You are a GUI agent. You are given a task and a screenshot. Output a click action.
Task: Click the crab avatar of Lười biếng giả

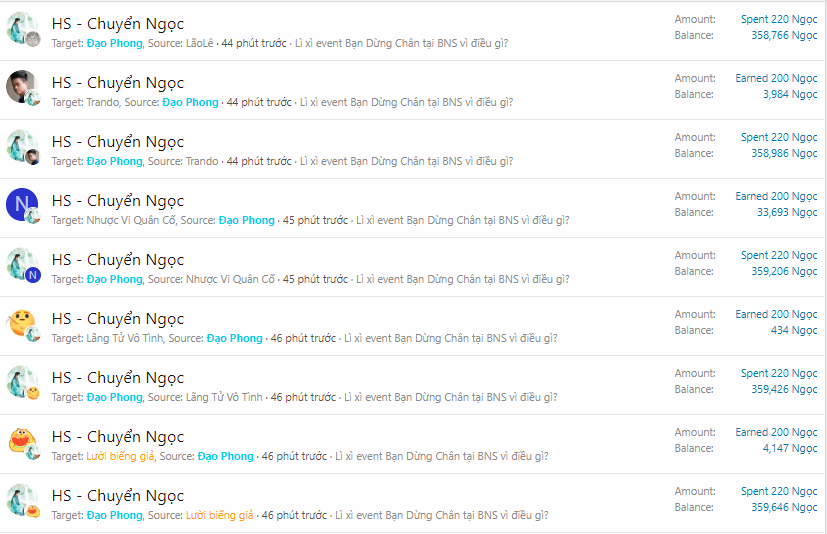click(22, 441)
